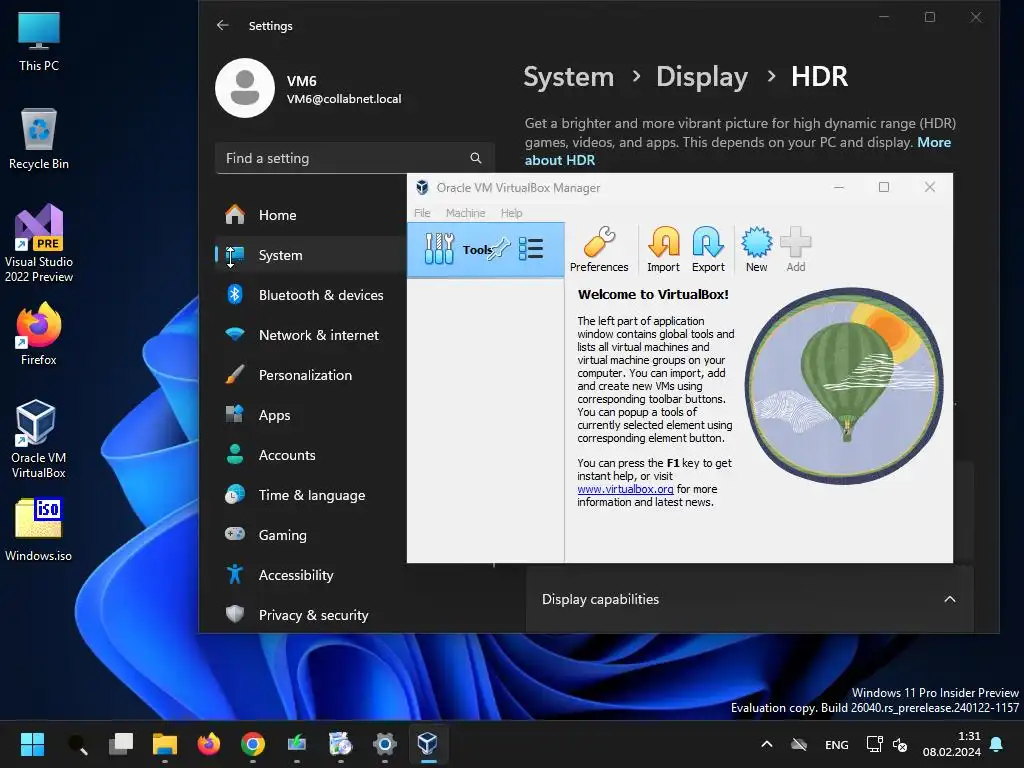Collapse the Display capabilities section
Screen dimensions: 1024x768
[950, 599]
